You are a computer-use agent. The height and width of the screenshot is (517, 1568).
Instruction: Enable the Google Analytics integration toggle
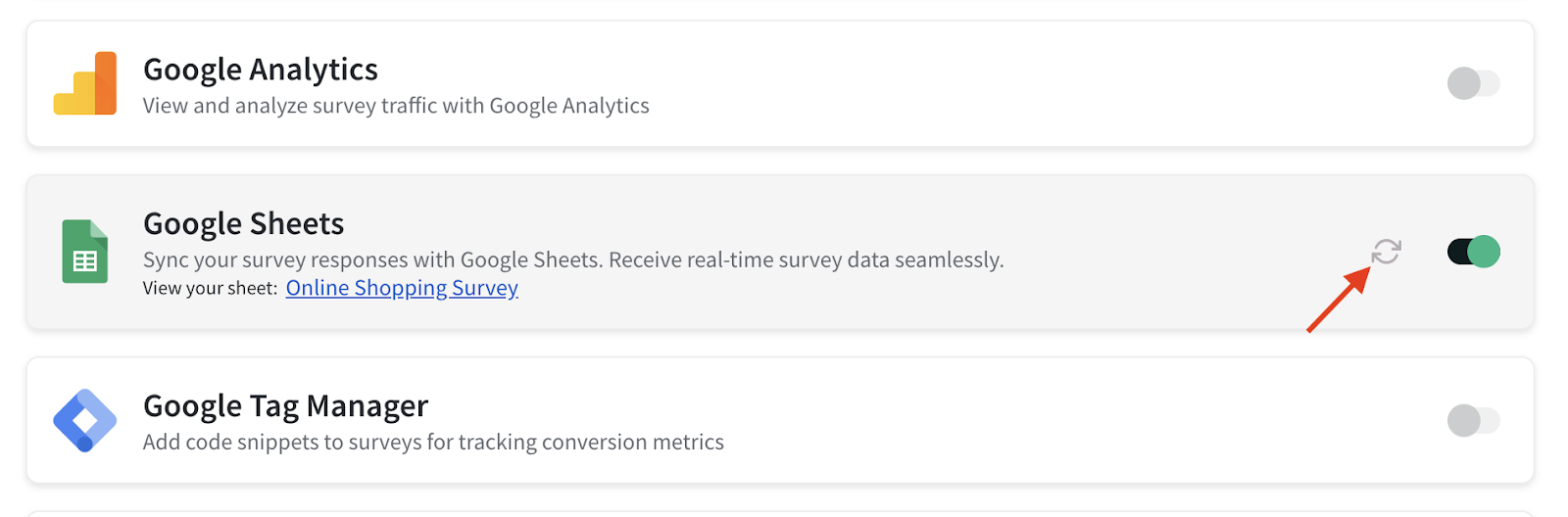click(x=1473, y=83)
